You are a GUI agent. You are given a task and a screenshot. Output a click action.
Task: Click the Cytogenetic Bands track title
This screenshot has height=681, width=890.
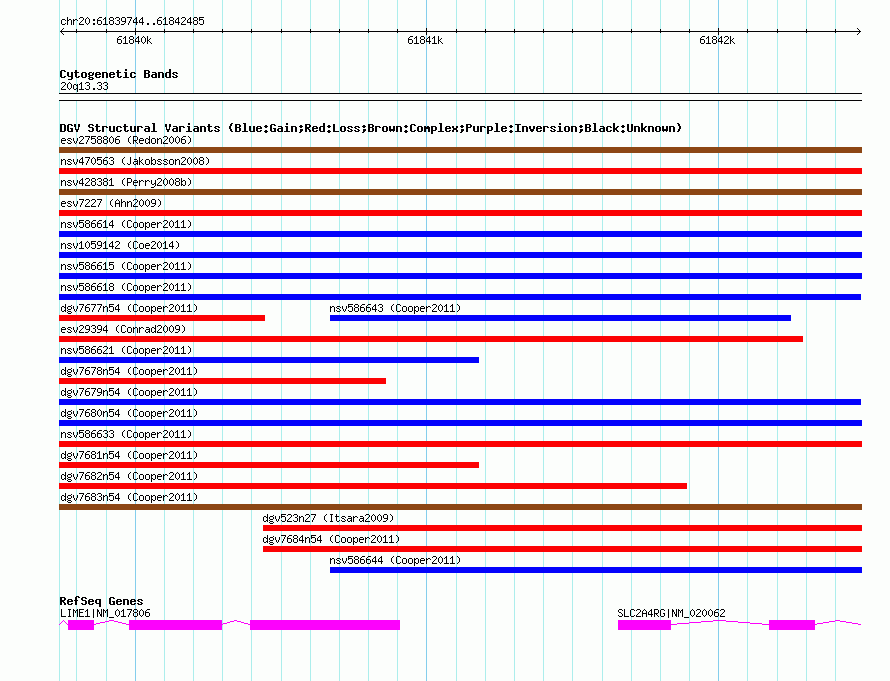click(119, 74)
